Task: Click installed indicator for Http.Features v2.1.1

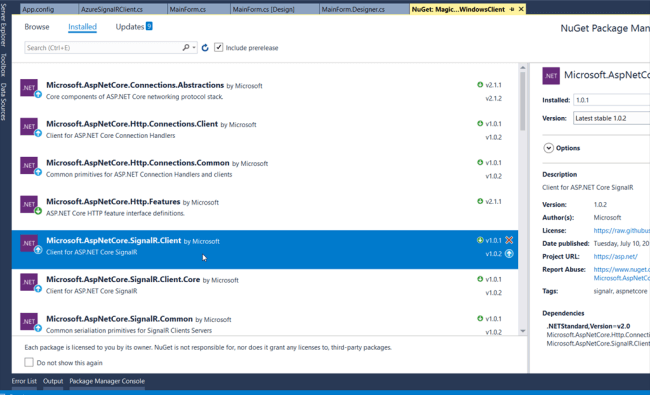Action: [x=480, y=201]
